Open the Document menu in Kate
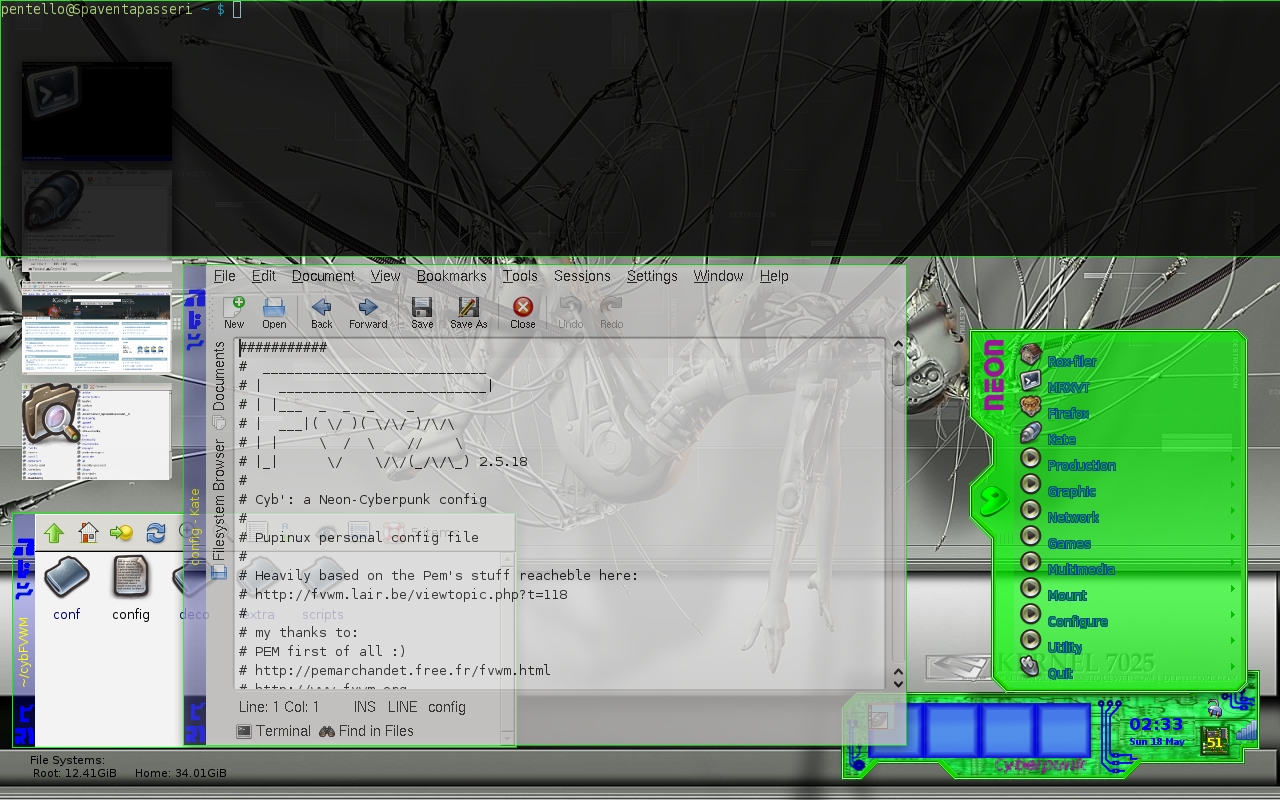The height and width of the screenshot is (800, 1280). [323, 276]
